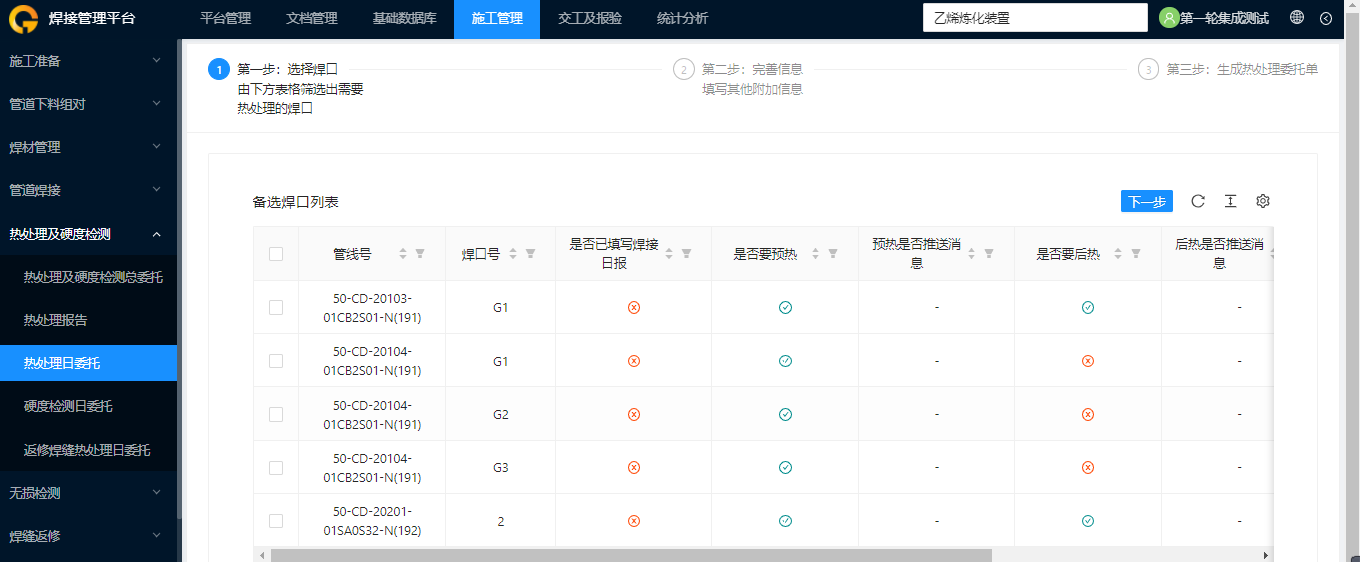Expand the 无损检测 sidebar menu

pyautogui.click(x=88, y=493)
